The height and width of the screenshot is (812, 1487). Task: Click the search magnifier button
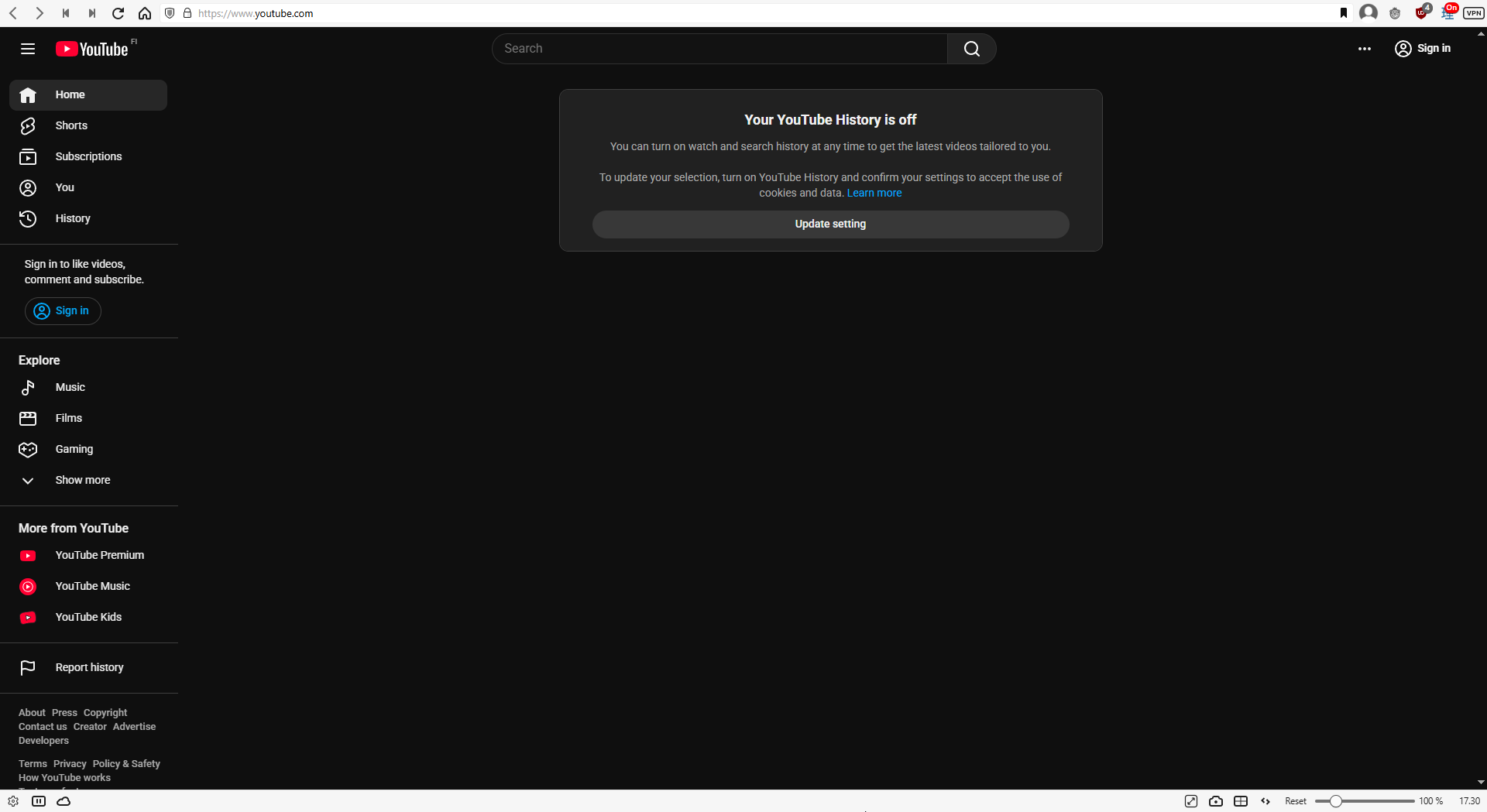[x=971, y=49]
